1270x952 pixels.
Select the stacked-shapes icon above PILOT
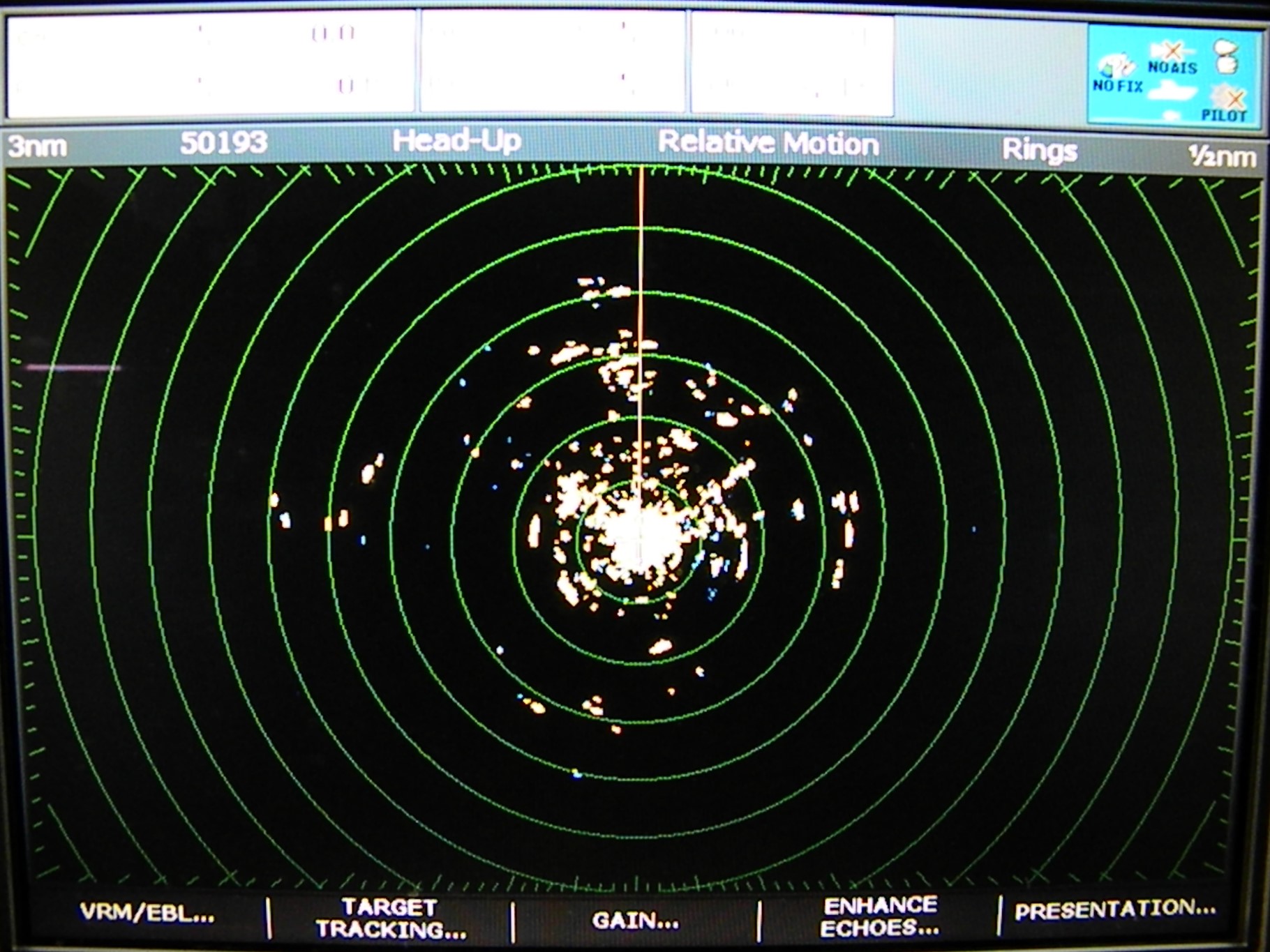click(x=1227, y=56)
